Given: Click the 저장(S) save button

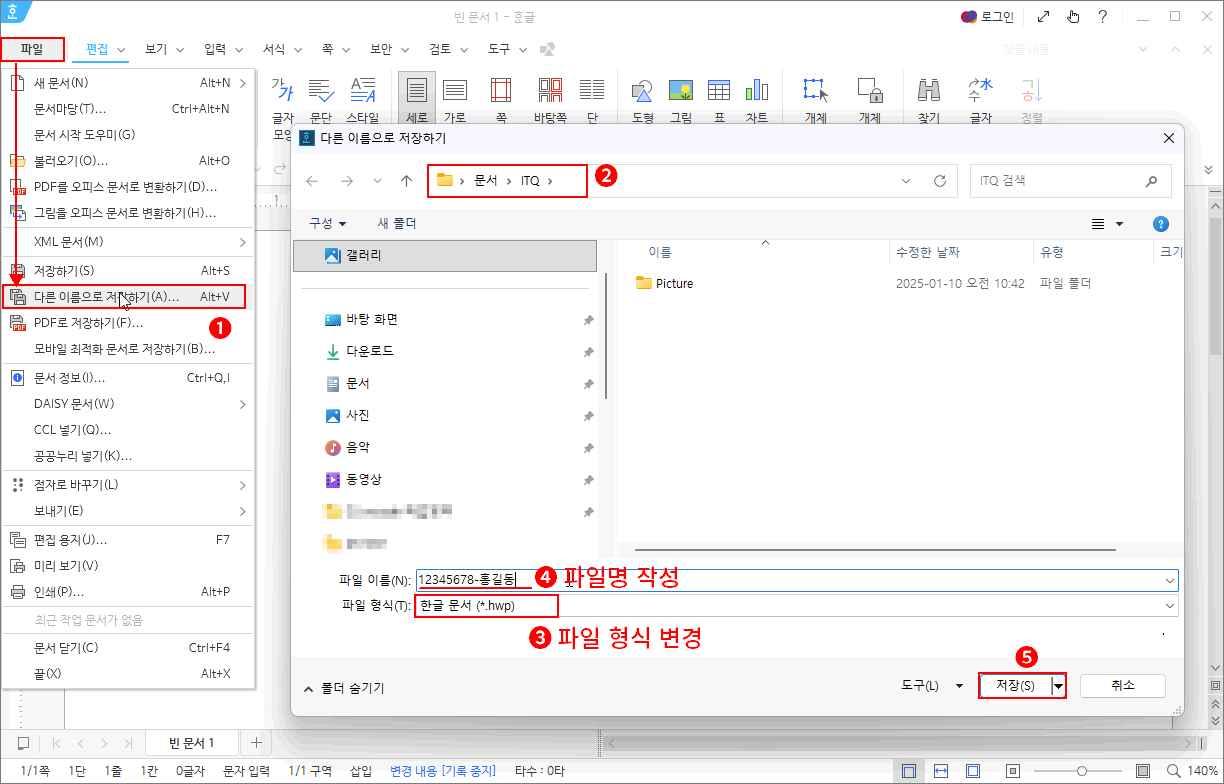Looking at the screenshot, I should [1013, 685].
